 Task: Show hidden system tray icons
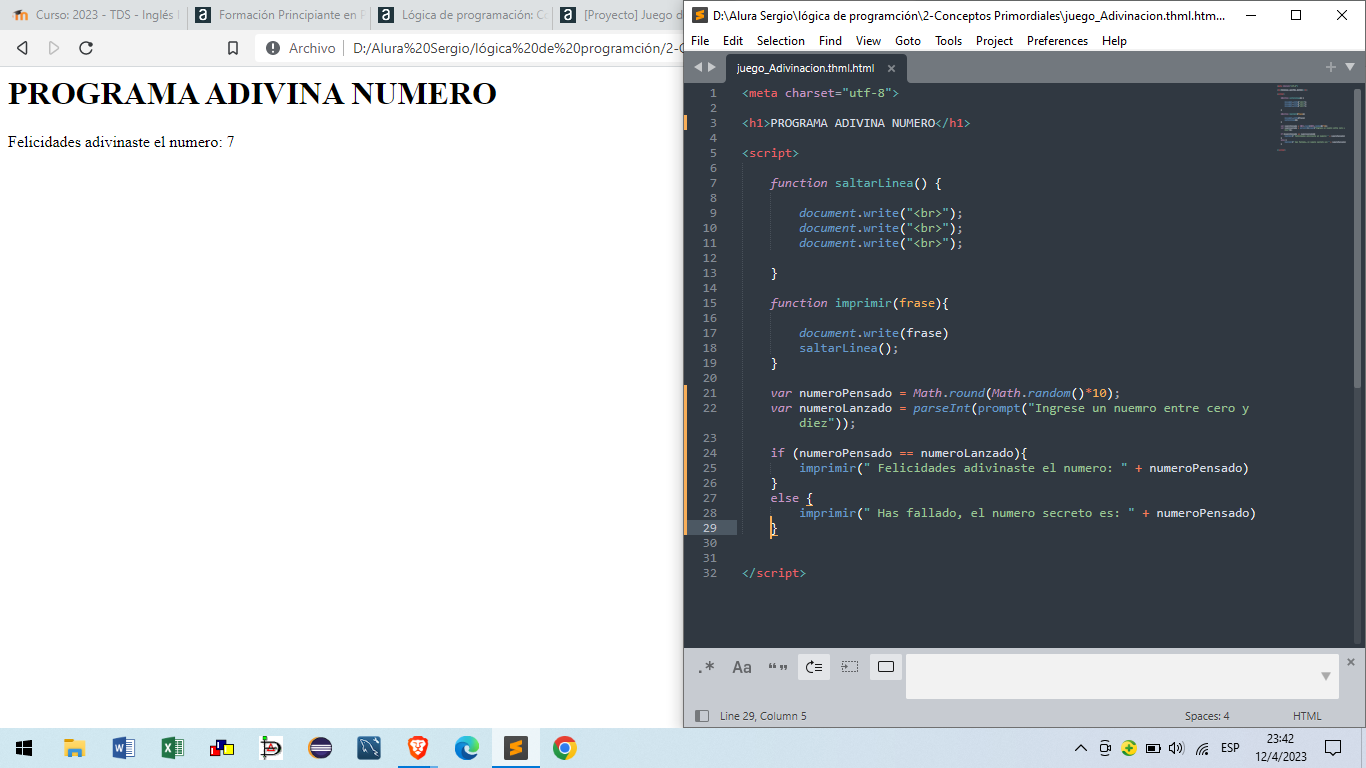pyautogui.click(x=1081, y=748)
